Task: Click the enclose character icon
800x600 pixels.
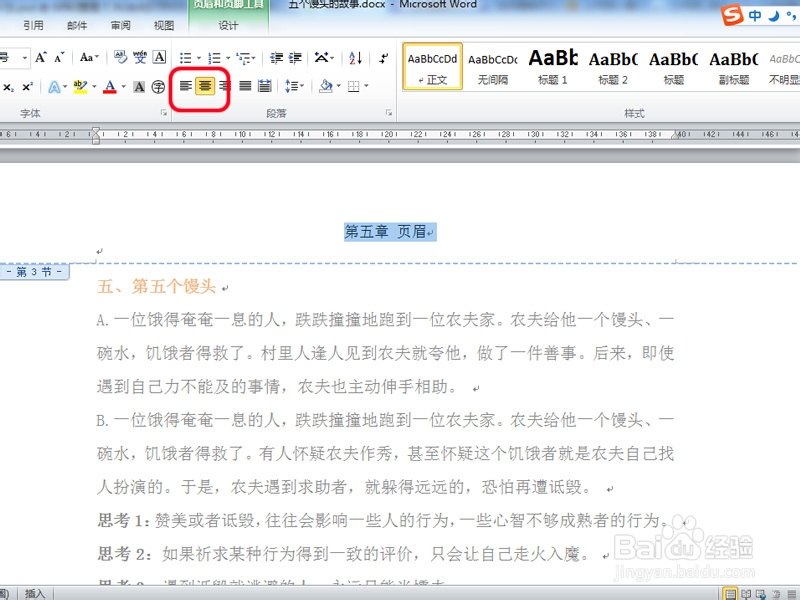Action: [x=158, y=86]
